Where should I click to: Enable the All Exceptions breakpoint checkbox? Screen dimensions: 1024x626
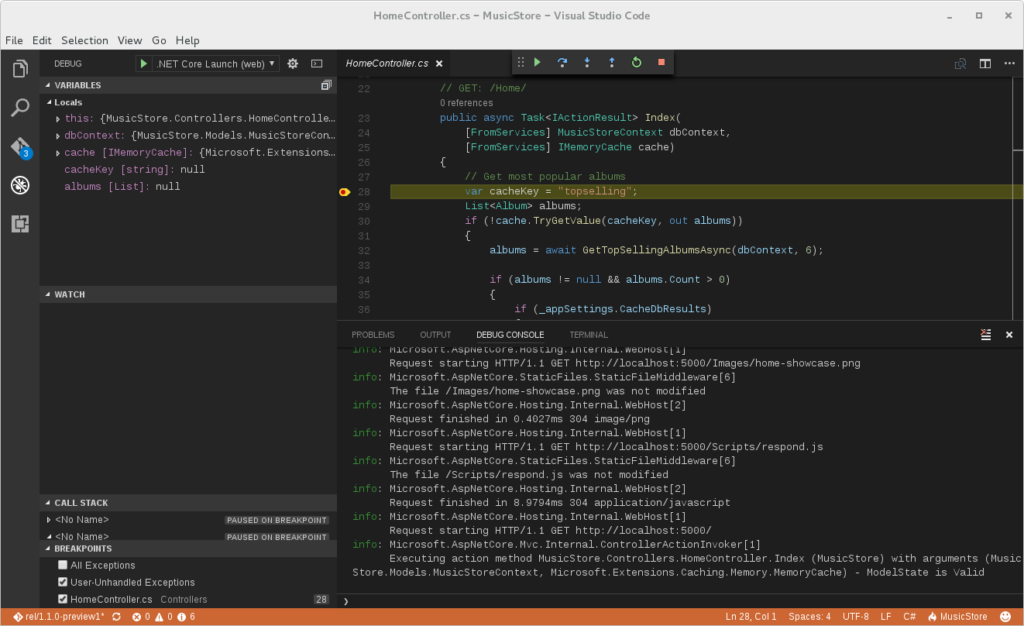click(63, 565)
